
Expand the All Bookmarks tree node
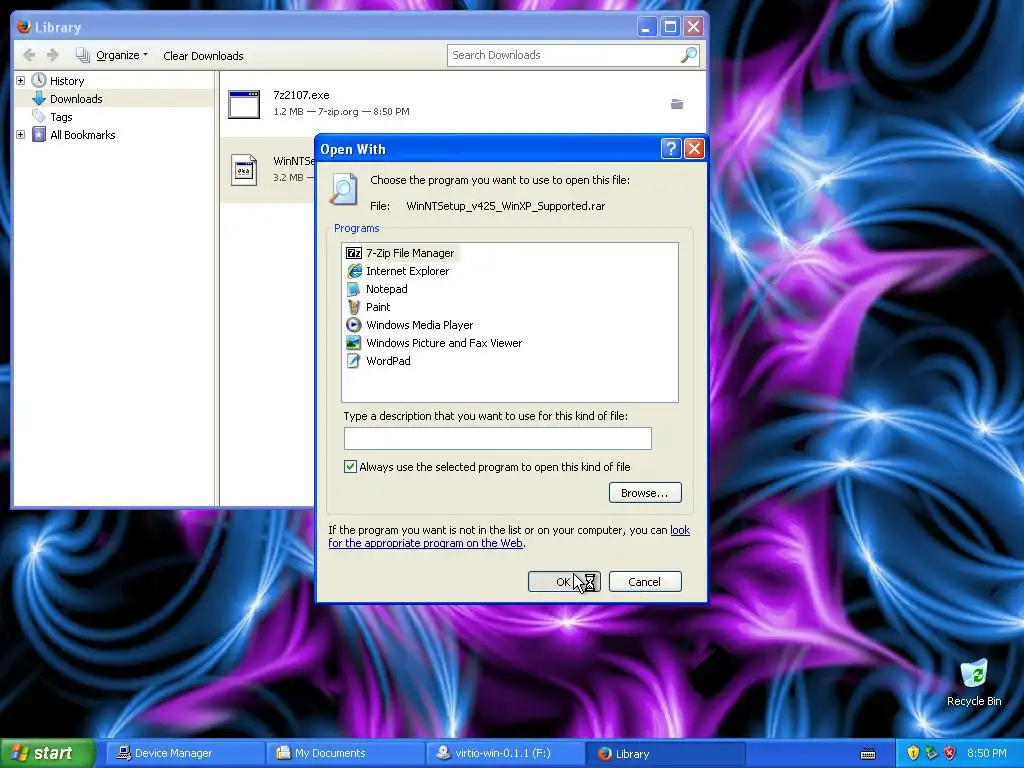[x=20, y=135]
